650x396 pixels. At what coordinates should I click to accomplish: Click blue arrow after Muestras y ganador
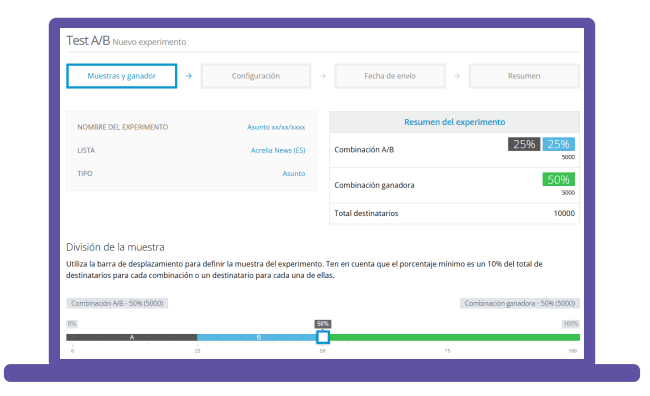click(x=189, y=76)
